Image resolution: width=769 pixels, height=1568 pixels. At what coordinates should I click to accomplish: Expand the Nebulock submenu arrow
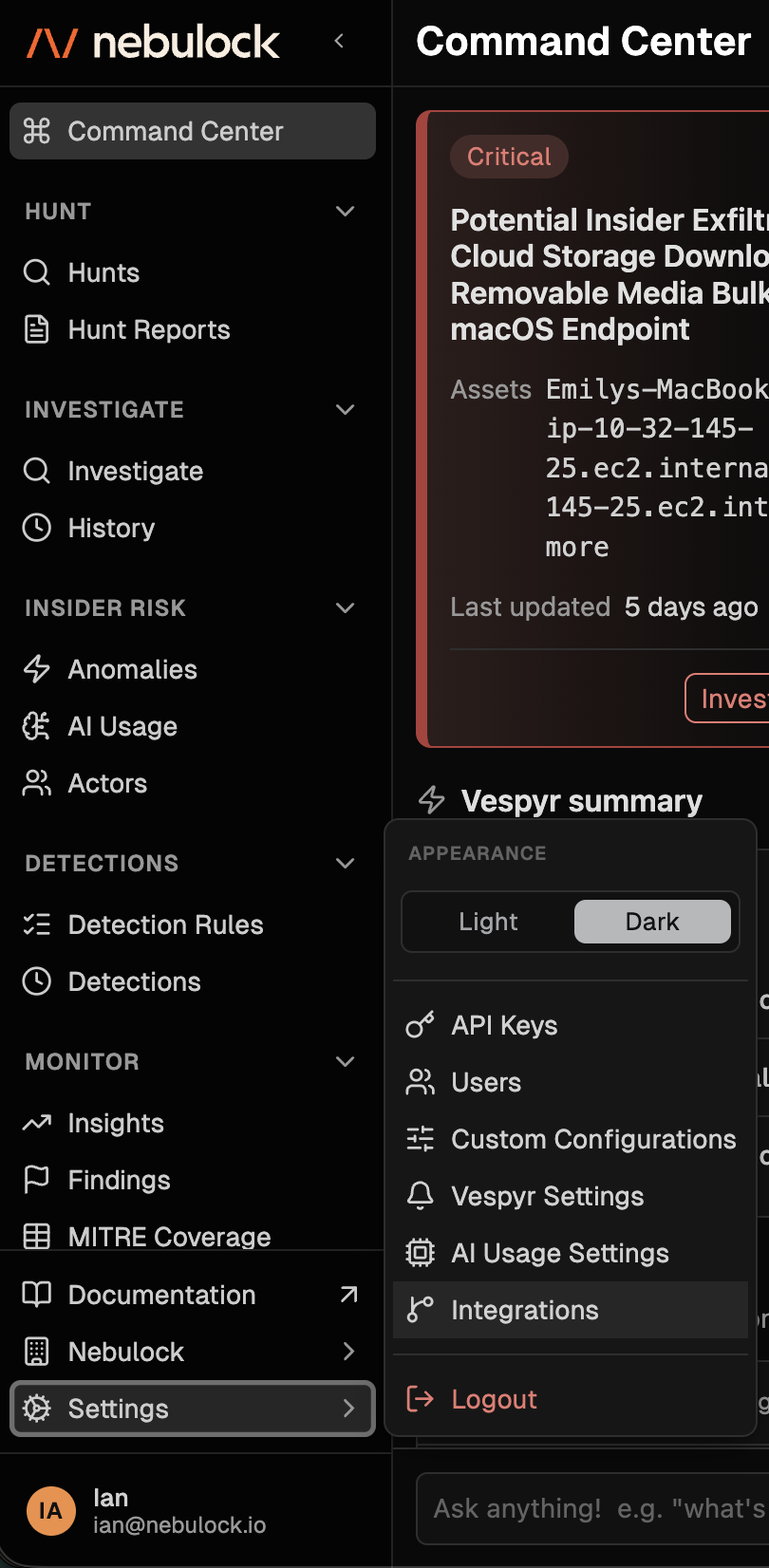point(348,1352)
